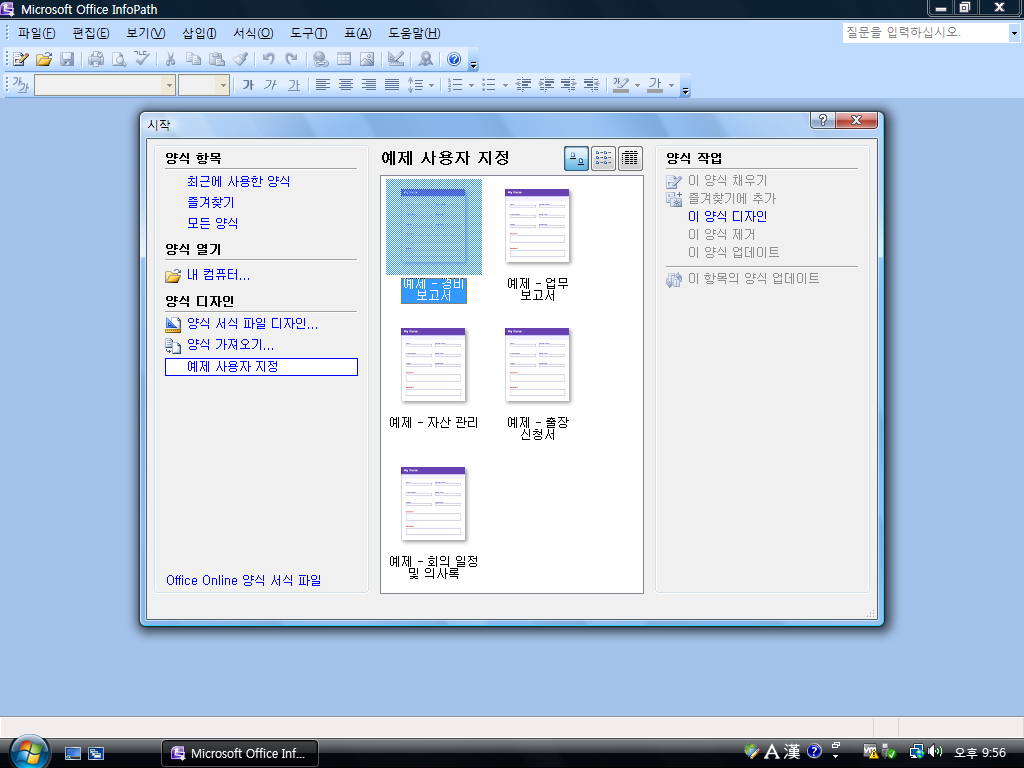Toggle Italic formatting button
The width and height of the screenshot is (1024, 768).
point(270,85)
